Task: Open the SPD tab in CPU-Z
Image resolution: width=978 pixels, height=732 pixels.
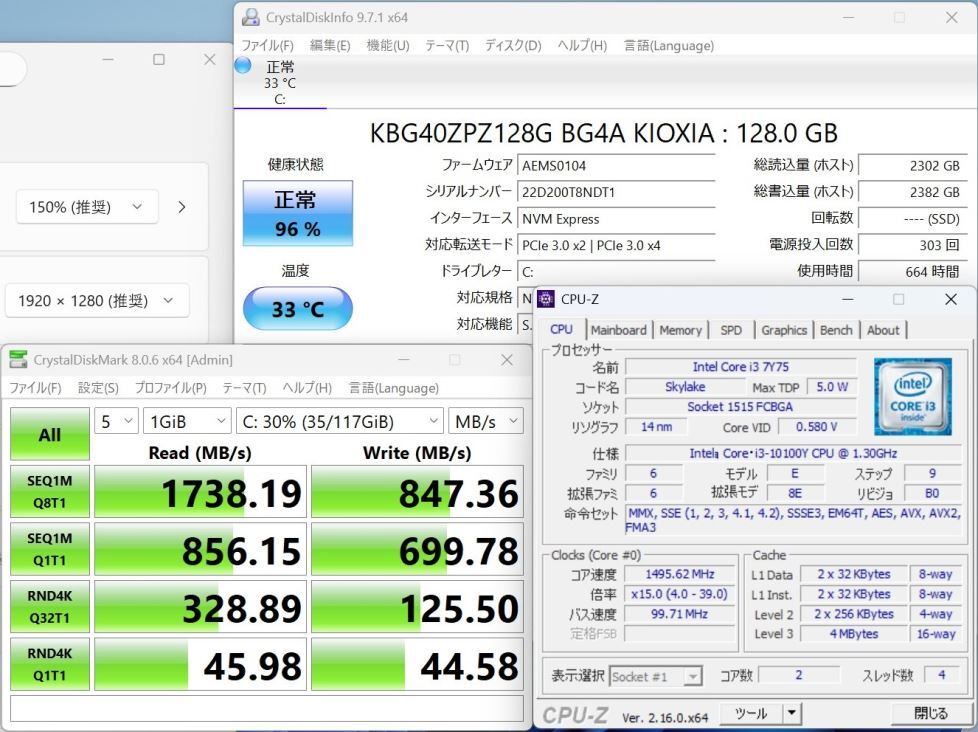Action: tap(734, 330)
